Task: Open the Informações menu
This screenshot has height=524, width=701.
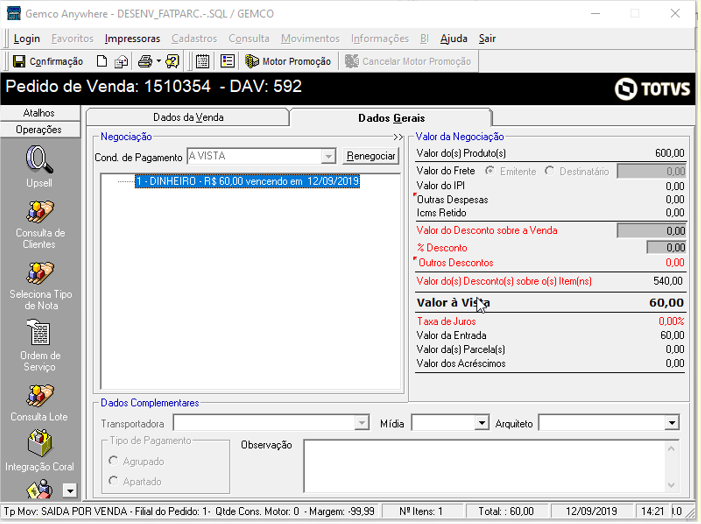Action: tap(380, 38)
